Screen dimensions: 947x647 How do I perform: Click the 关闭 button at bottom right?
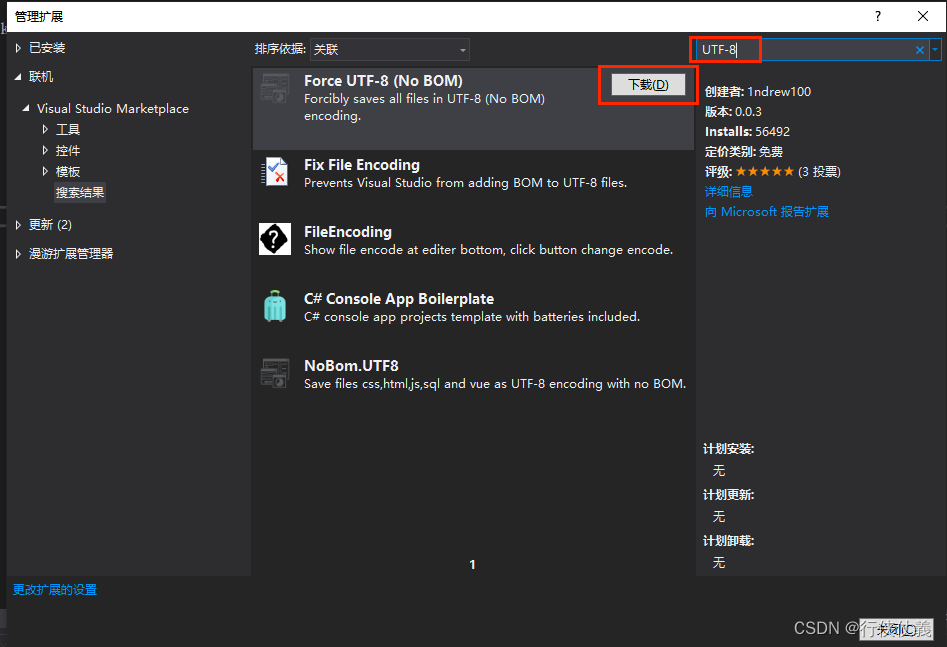pos(896,629)
